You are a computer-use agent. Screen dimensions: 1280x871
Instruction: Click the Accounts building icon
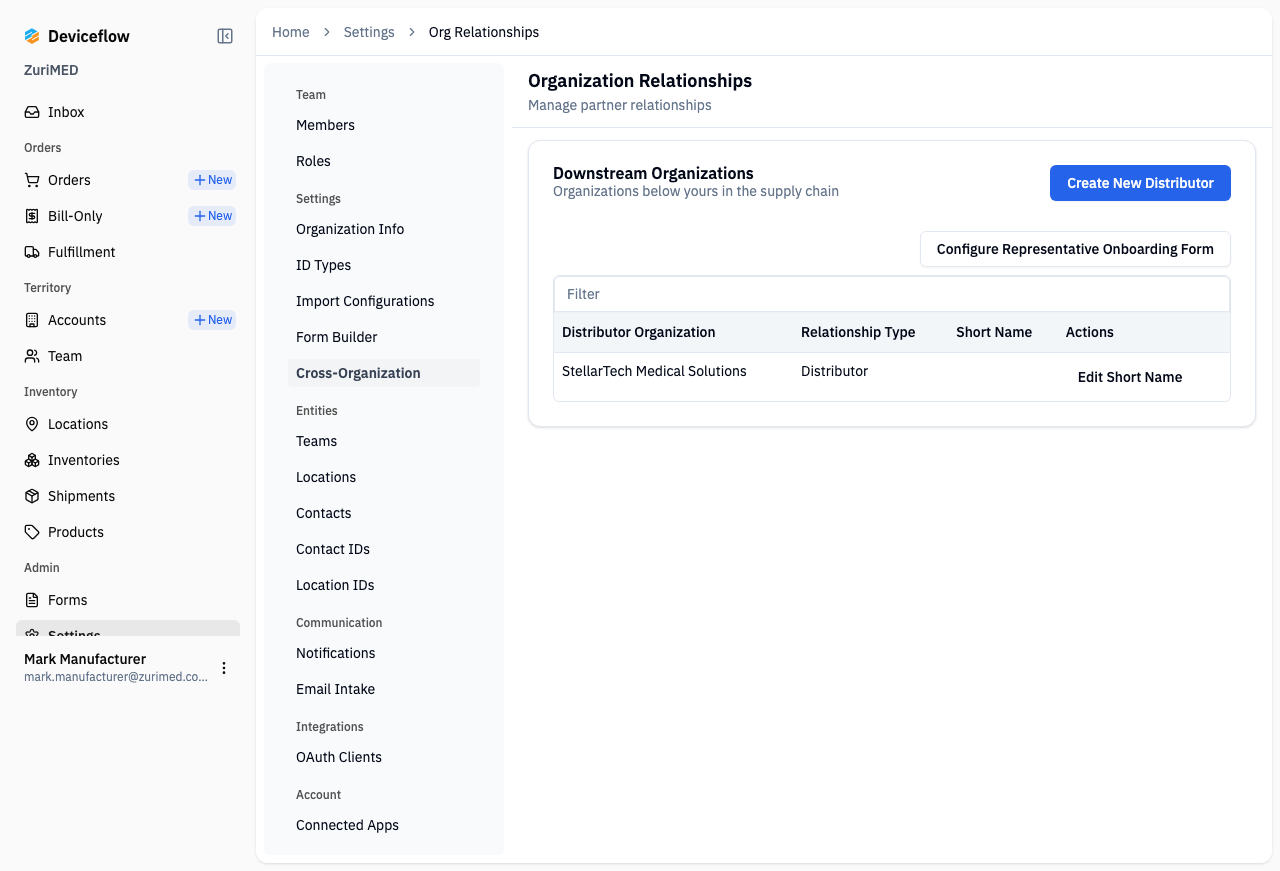coord(32,320)
